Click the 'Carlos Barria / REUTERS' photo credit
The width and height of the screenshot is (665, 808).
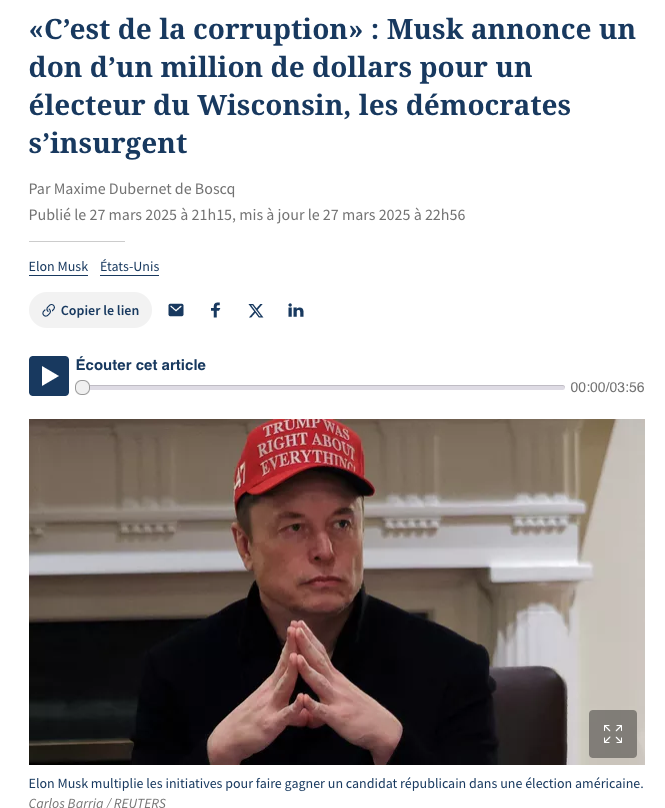point(97,802)
